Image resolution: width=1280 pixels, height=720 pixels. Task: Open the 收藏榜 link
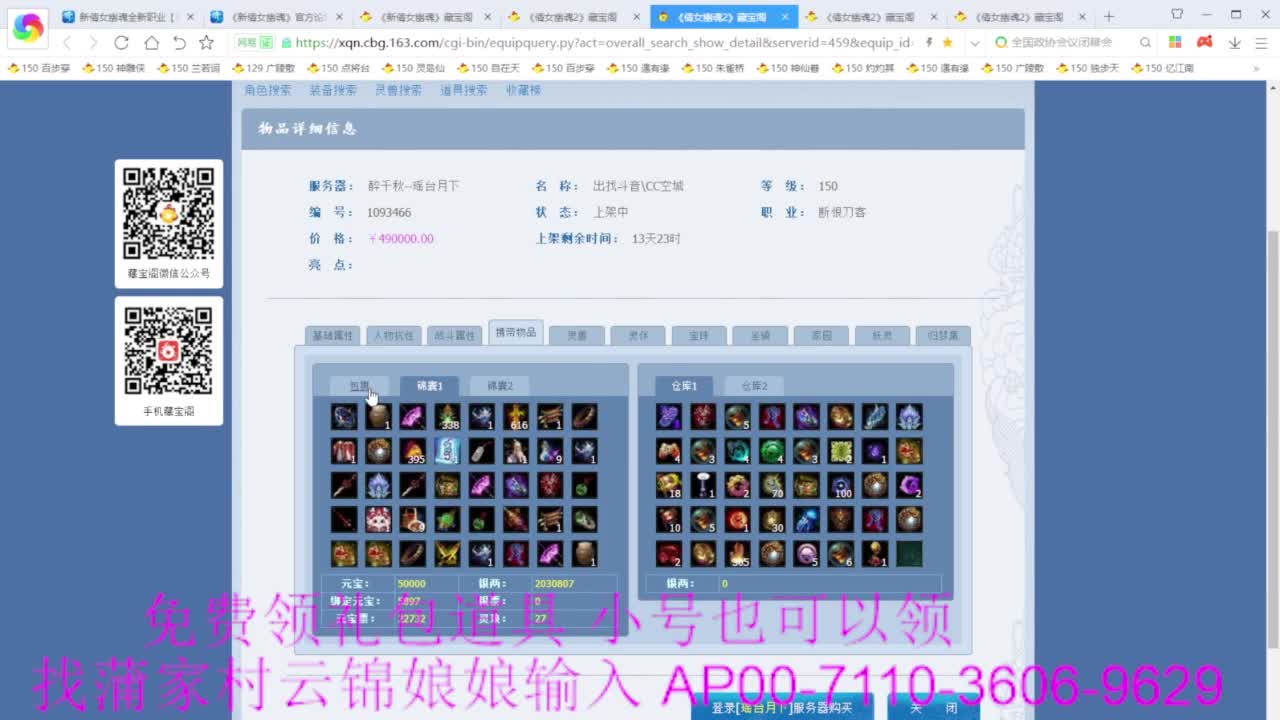(x=523, y=90)
